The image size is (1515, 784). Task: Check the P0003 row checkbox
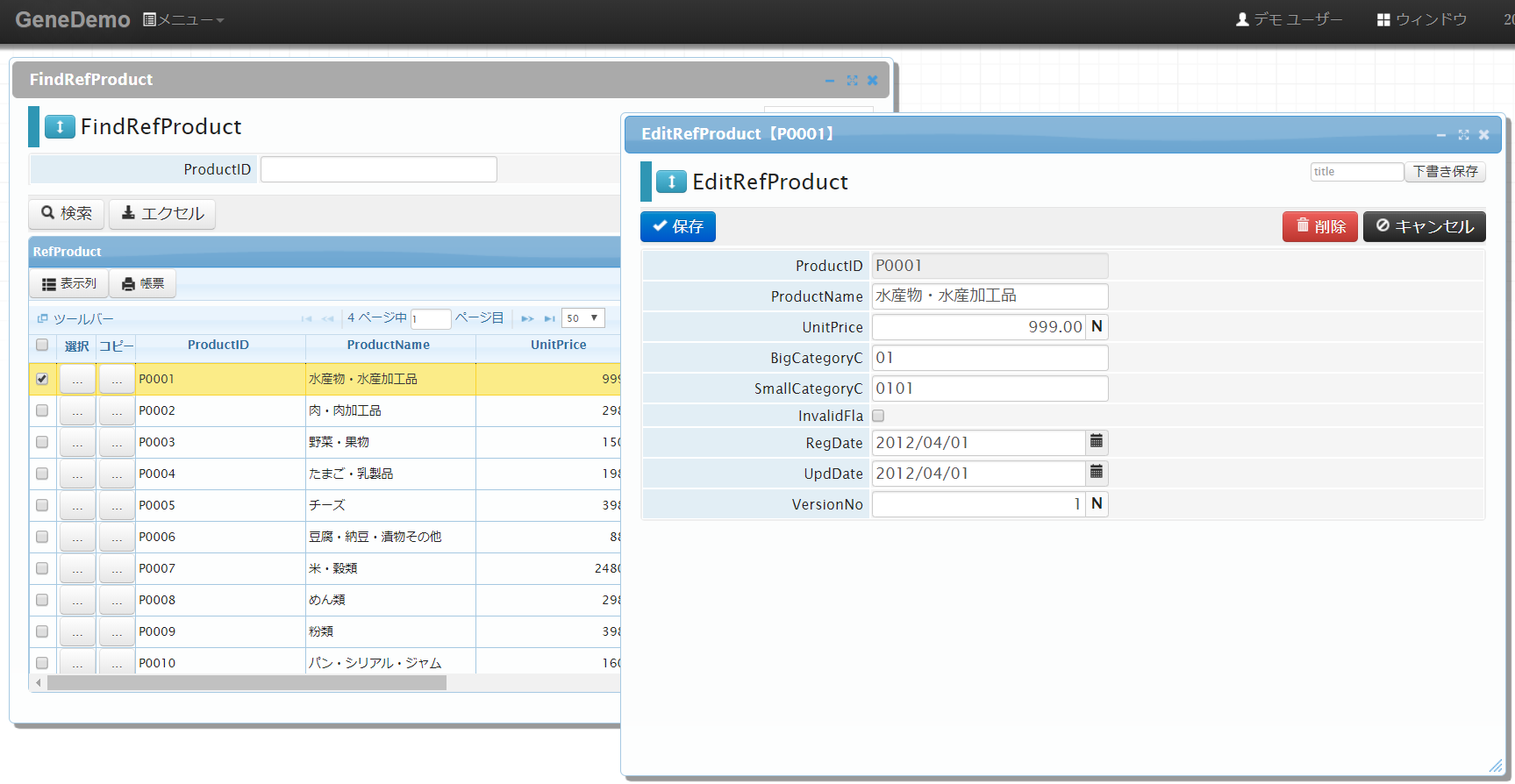[42, 442]
